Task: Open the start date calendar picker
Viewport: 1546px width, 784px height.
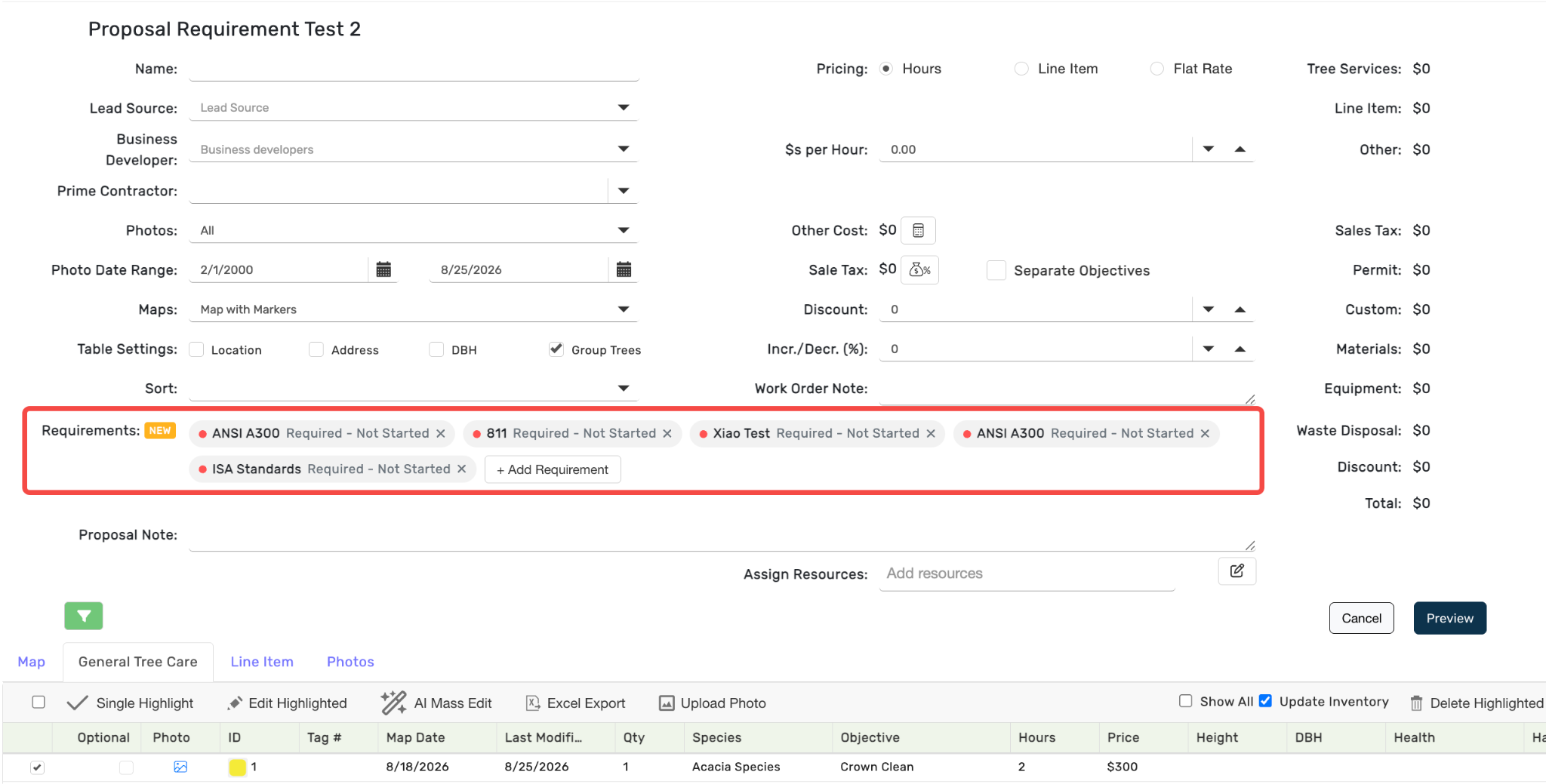Action: (x=383, y=269)
